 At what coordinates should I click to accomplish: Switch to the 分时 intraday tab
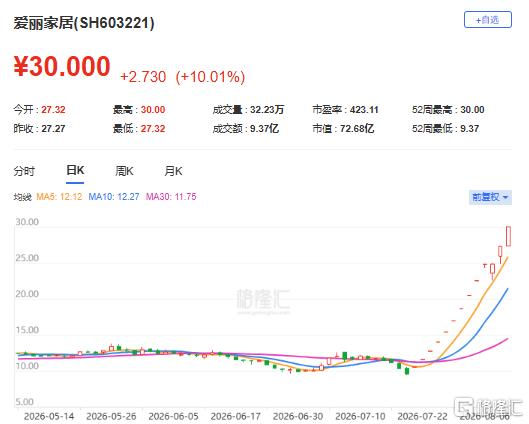24,171
